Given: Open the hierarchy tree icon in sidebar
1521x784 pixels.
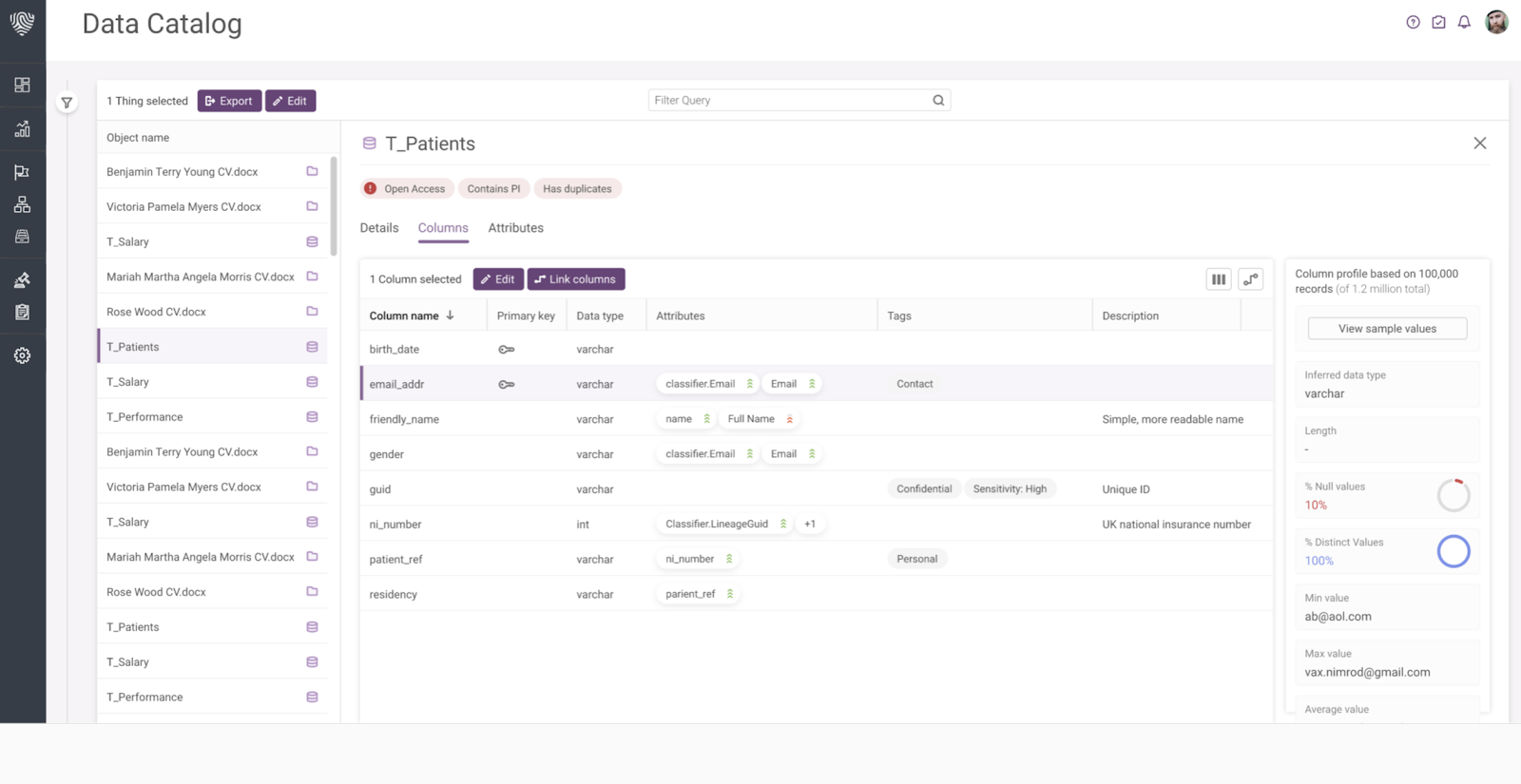Looking at the screenshot, I should (22, 204).
